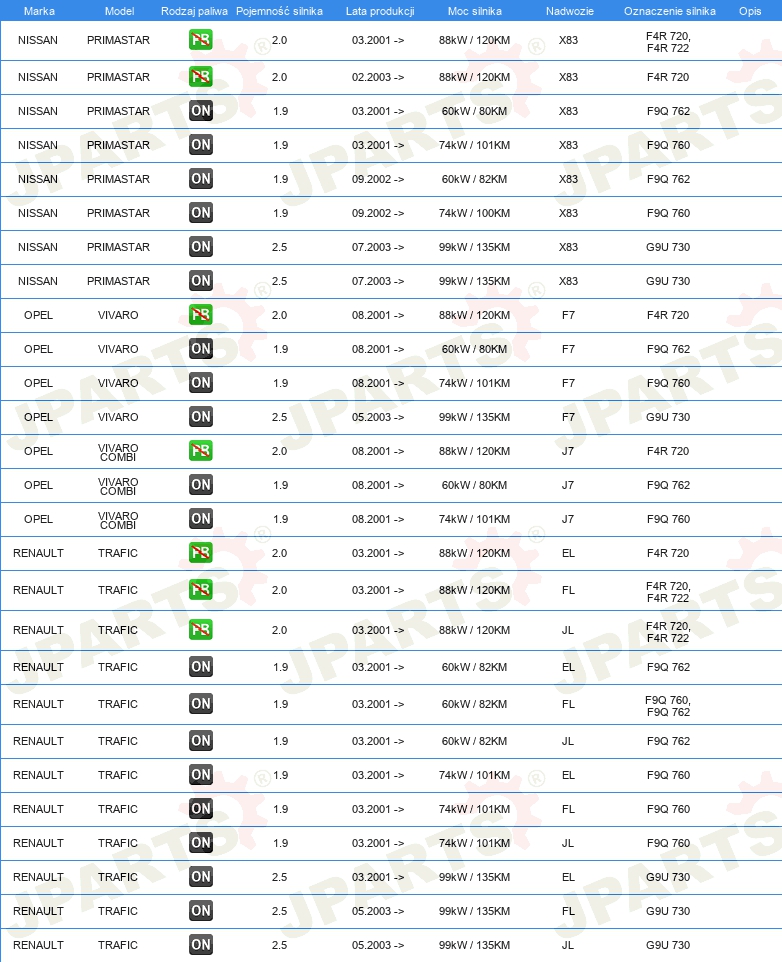The height and width of the screenshot is (962, 782).
Task: Click engine code "F4R 720, F4R 722" in Trafic JL row
Action: tap(668, 632)
